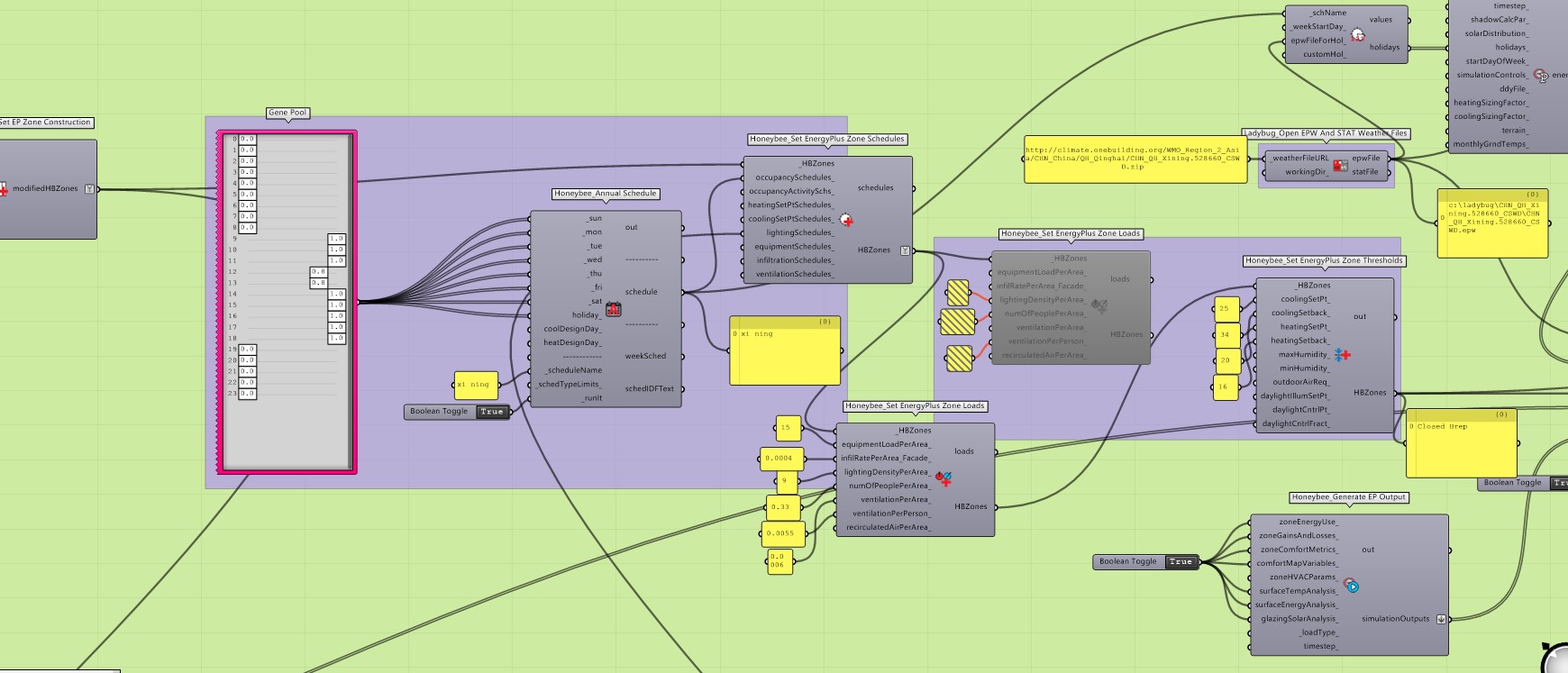Click the active Zone Loads component icon
The image size is (1568, 673).
(944, 478)
